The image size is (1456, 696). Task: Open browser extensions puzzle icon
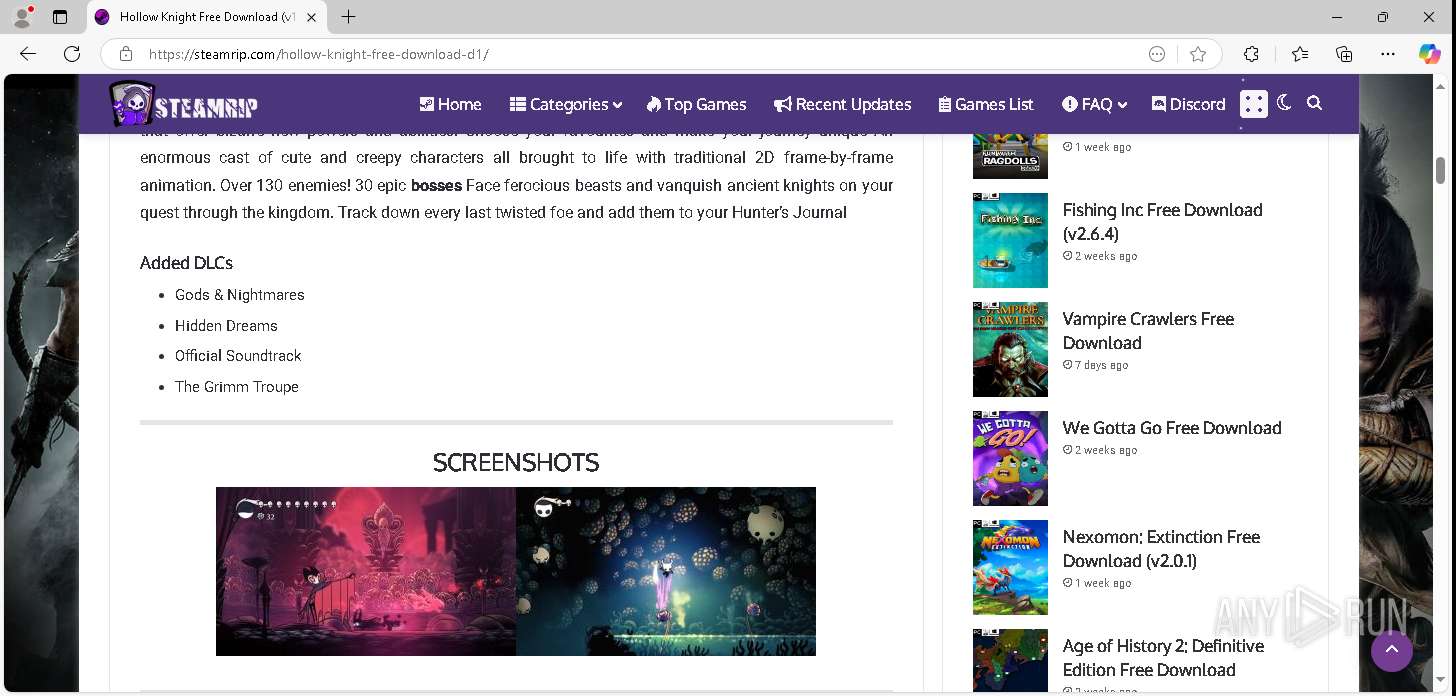(1251, 54)
